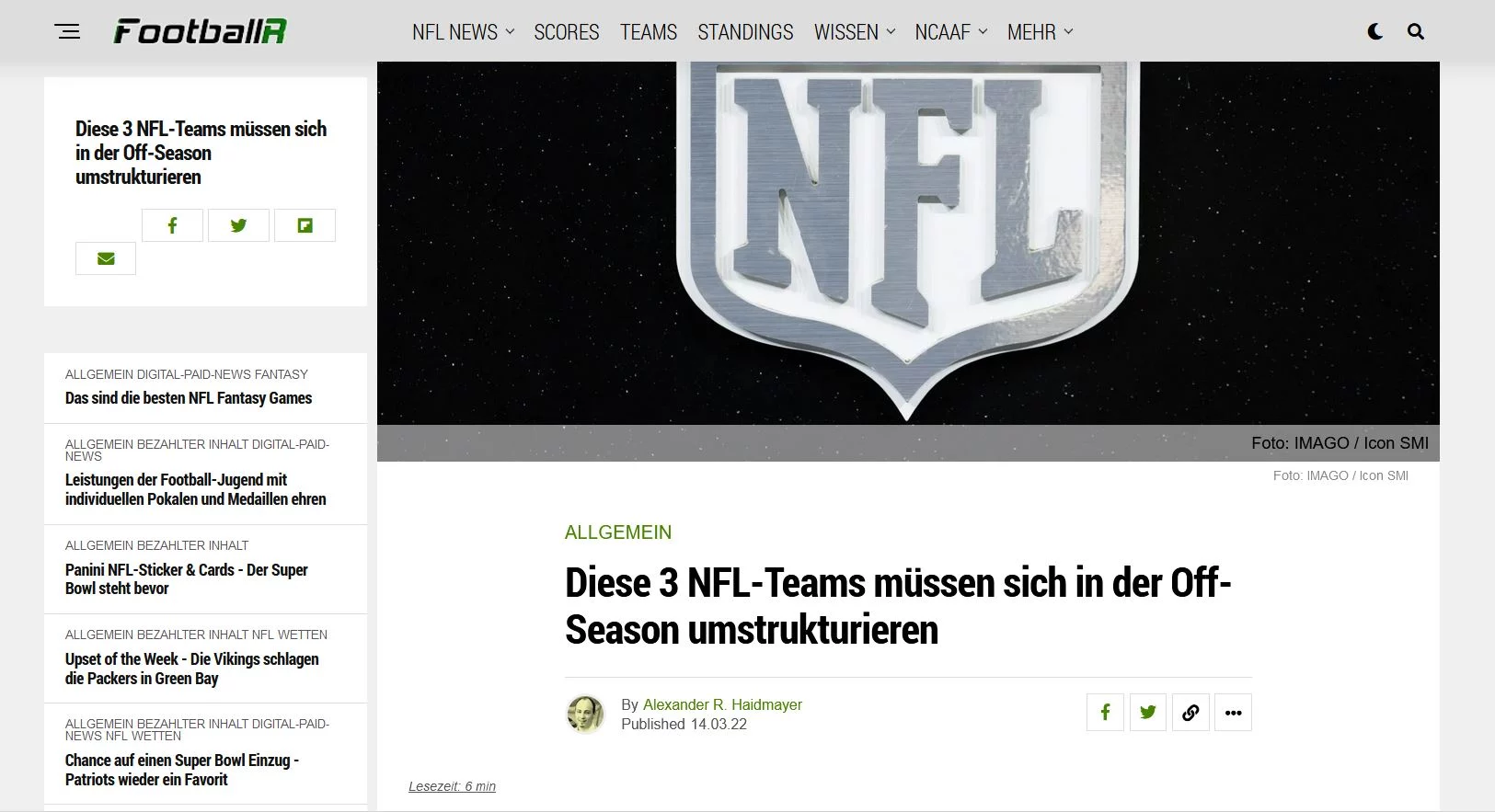Go to the Standings page
This screenshot has height=812, width=1495.
click(x=745, y=32)
